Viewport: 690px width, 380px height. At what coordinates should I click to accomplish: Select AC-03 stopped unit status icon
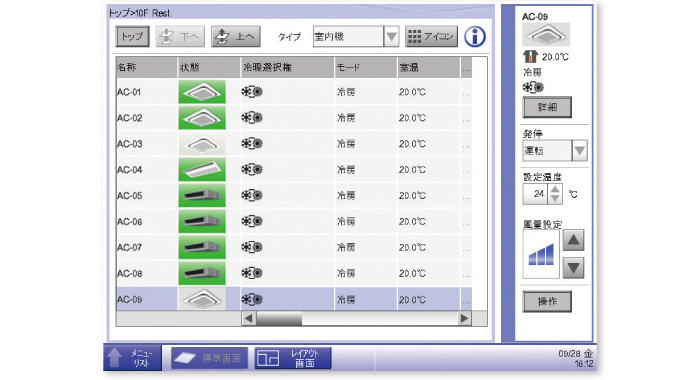[202, 144]
